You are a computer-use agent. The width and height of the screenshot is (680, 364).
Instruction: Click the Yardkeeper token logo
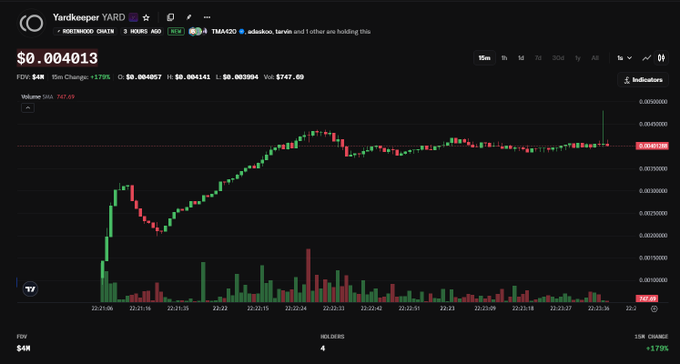tap(31, 23)
